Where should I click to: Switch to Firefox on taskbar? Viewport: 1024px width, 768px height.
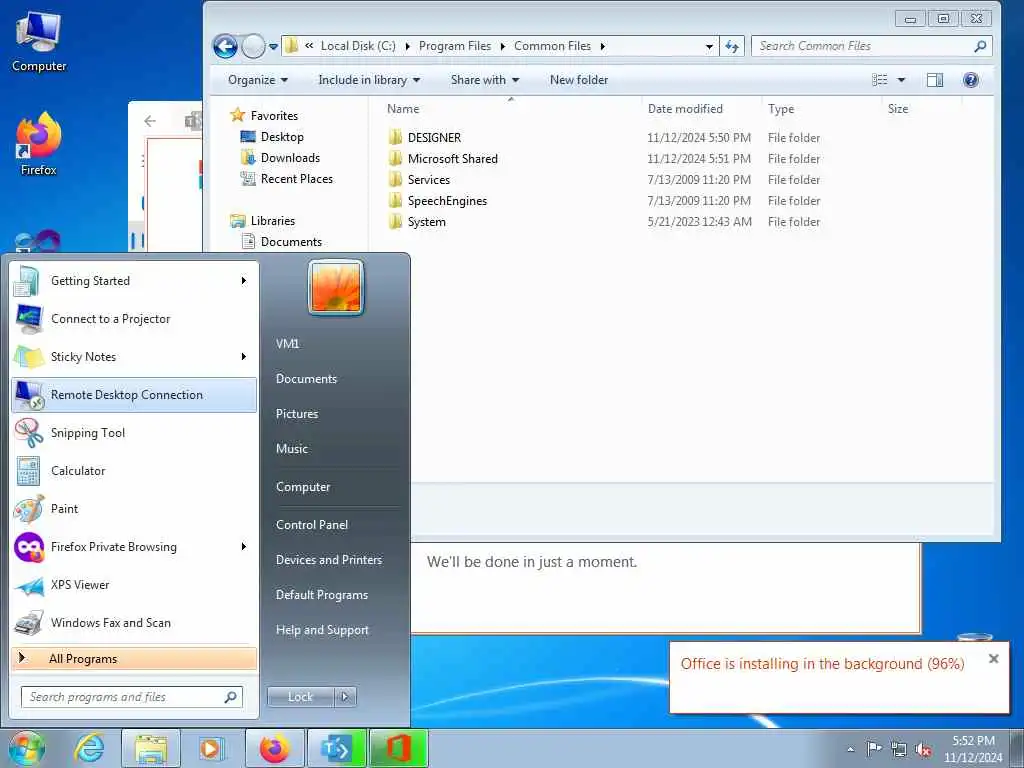coord(274,748)
